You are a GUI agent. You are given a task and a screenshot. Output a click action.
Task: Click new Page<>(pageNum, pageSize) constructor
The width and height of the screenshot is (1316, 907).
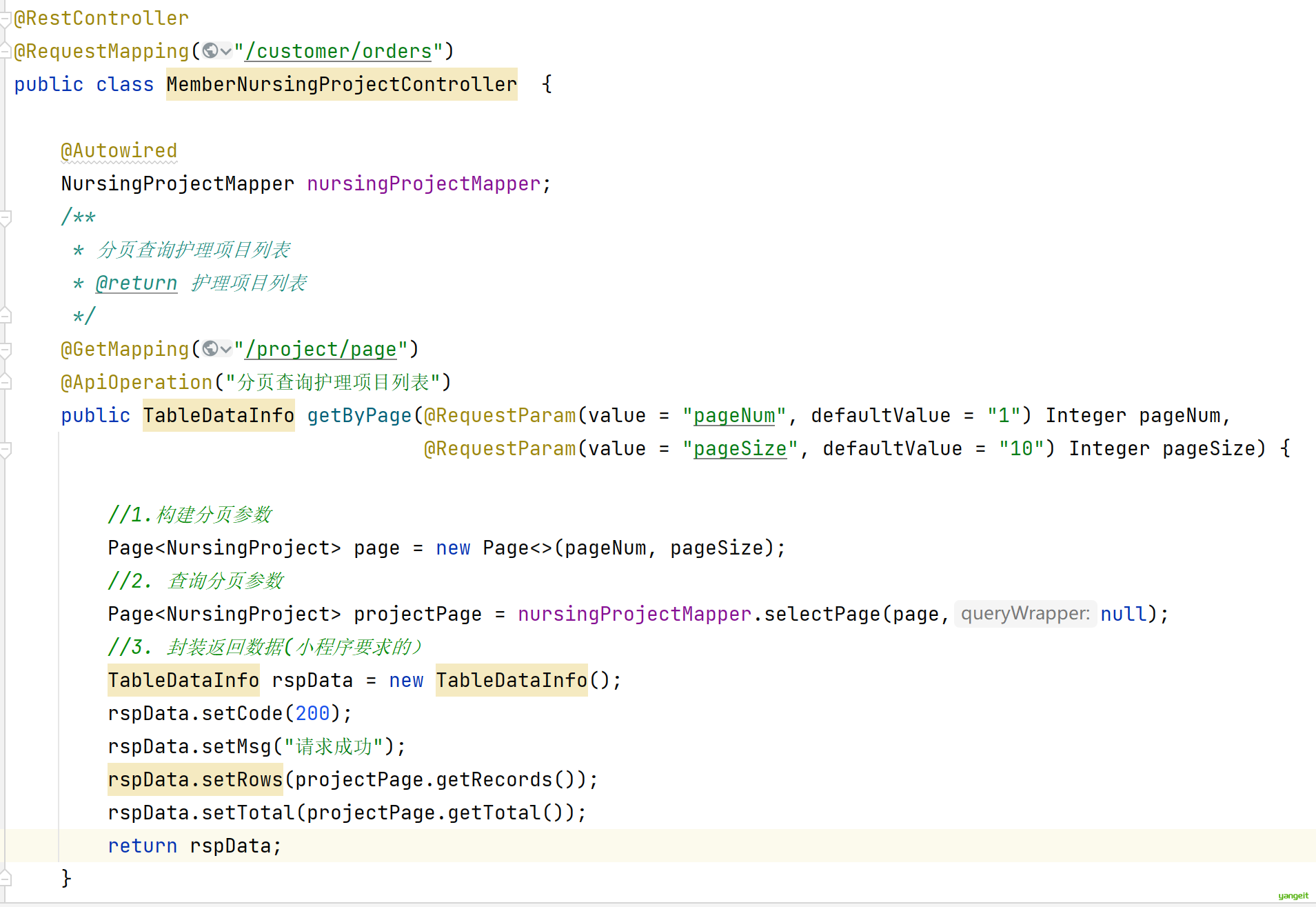(x=605, y=548)
